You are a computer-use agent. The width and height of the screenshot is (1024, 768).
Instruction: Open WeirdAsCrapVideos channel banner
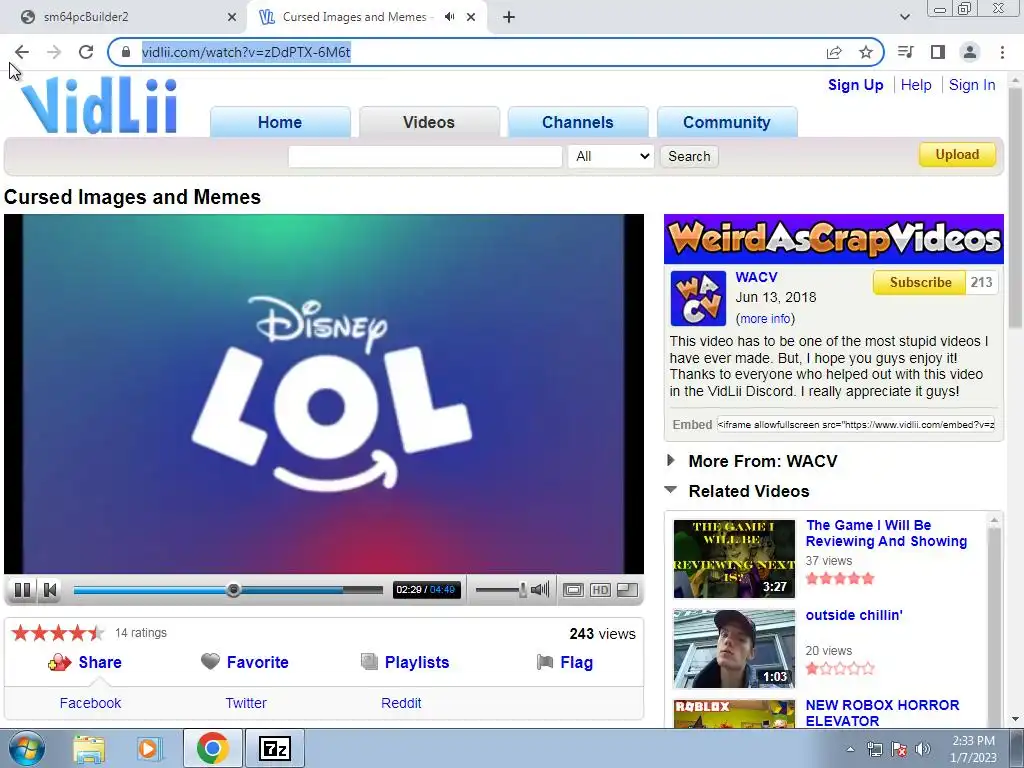pos(834,239)
